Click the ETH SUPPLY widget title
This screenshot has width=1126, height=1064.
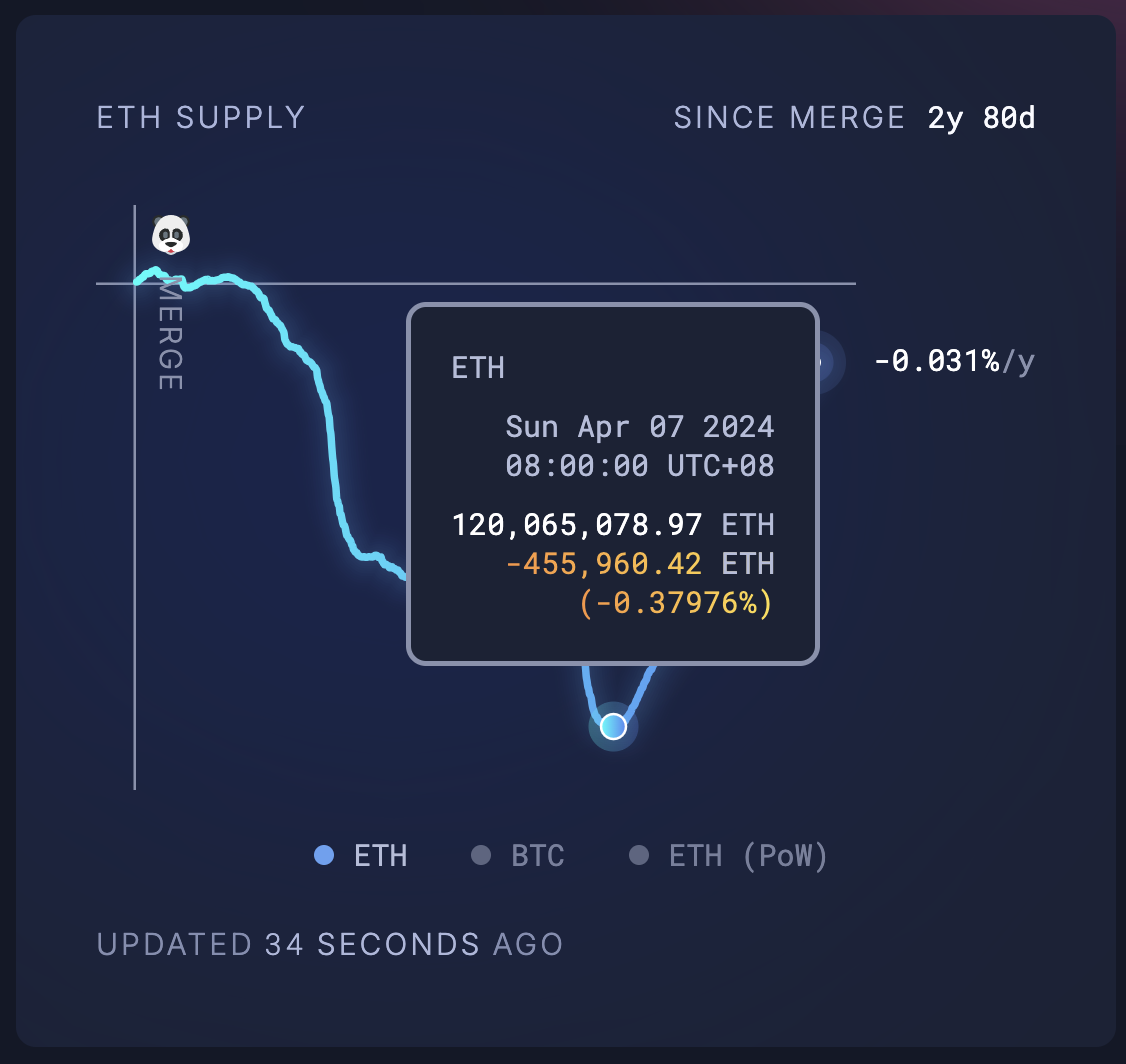(201, 118)
